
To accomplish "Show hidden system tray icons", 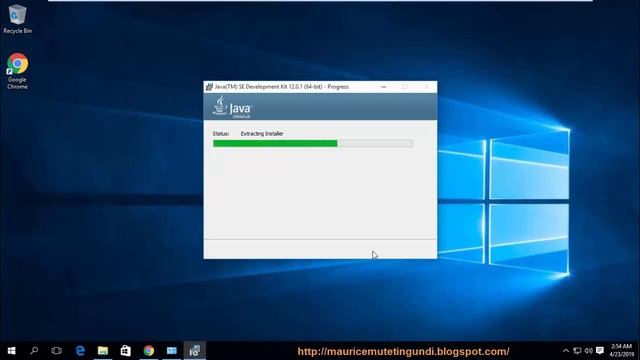I will (x=566, y=351).
